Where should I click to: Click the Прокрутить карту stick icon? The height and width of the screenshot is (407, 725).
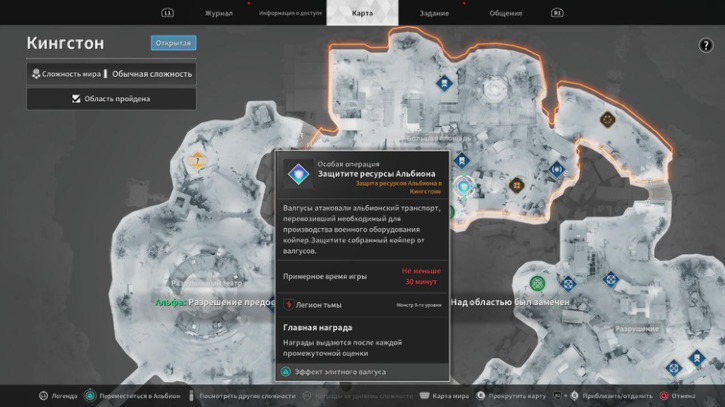point(481,395)
